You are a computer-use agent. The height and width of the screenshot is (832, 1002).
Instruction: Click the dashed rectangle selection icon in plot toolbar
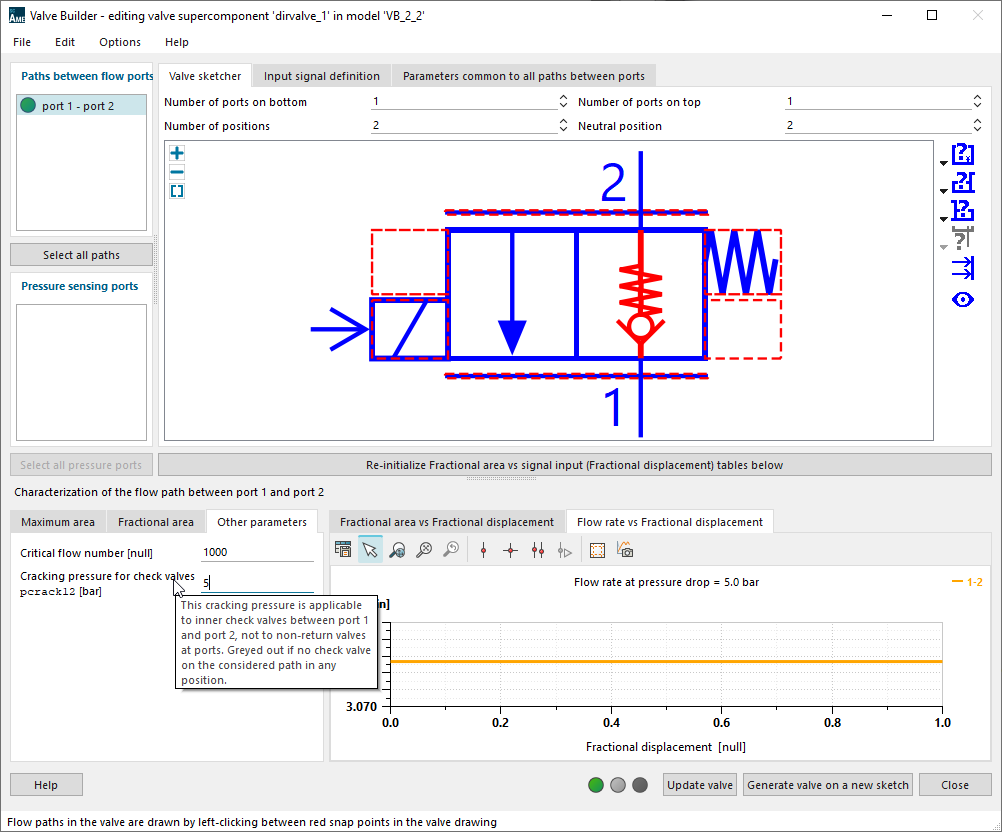597,549
